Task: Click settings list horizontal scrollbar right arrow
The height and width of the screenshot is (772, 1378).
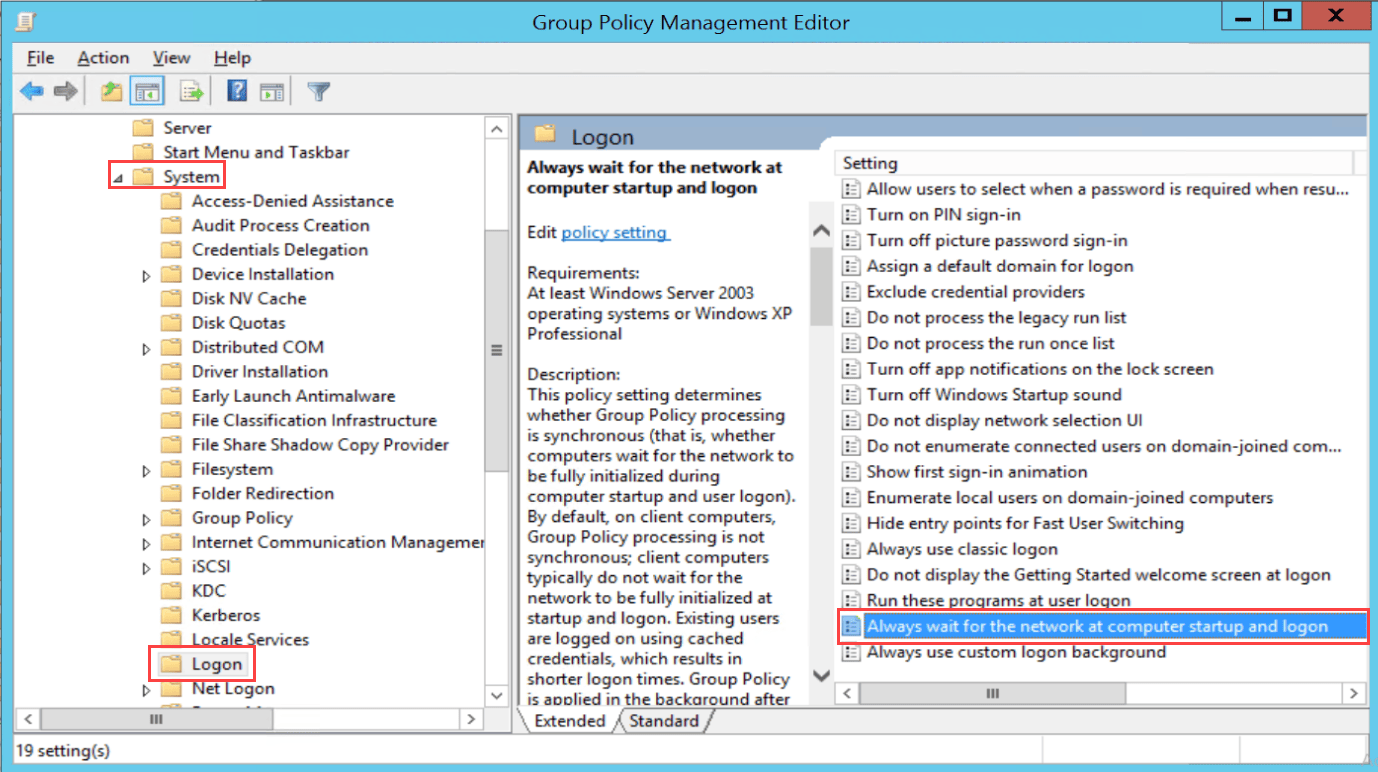Action: [x=1354, y=693]
